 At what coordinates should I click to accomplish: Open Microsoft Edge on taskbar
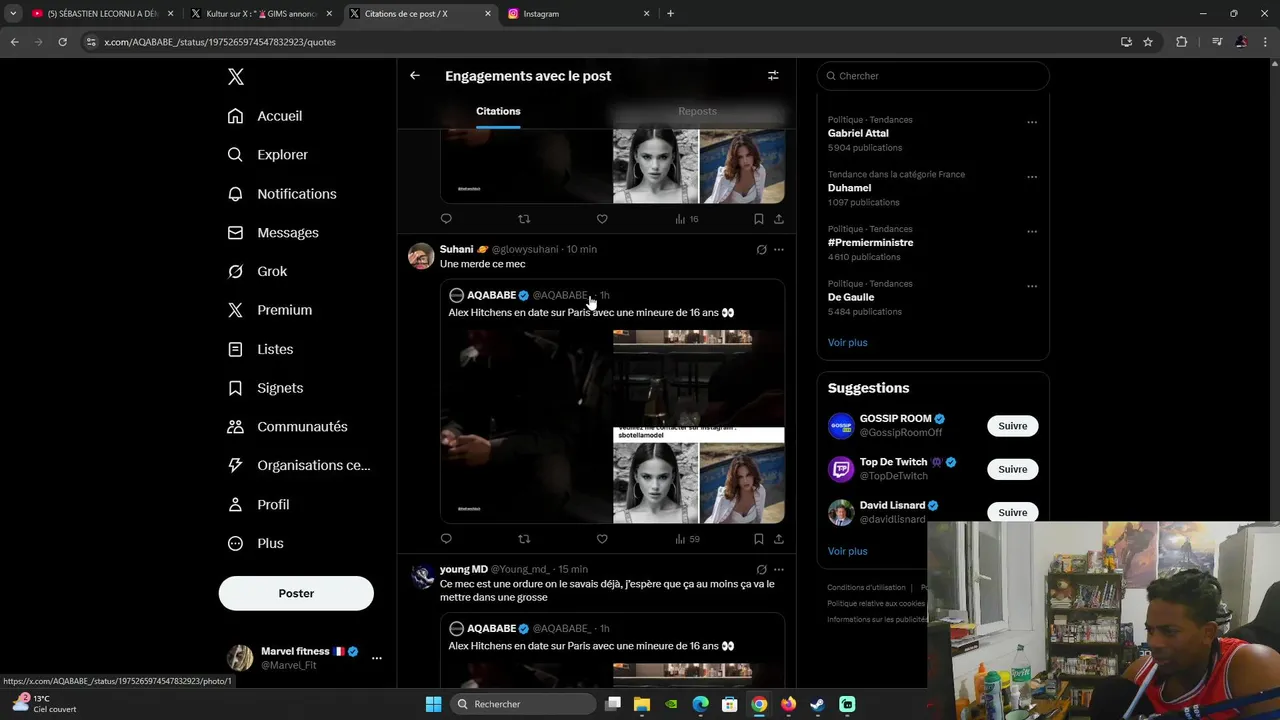[701, 704]
